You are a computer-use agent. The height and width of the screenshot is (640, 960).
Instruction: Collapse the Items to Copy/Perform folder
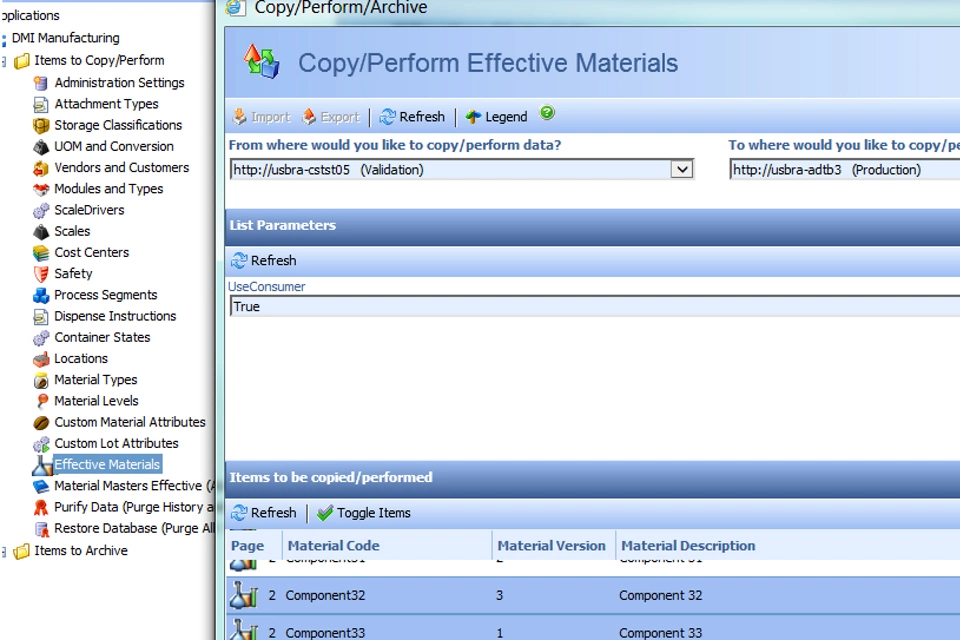click(x=3, y=61)
